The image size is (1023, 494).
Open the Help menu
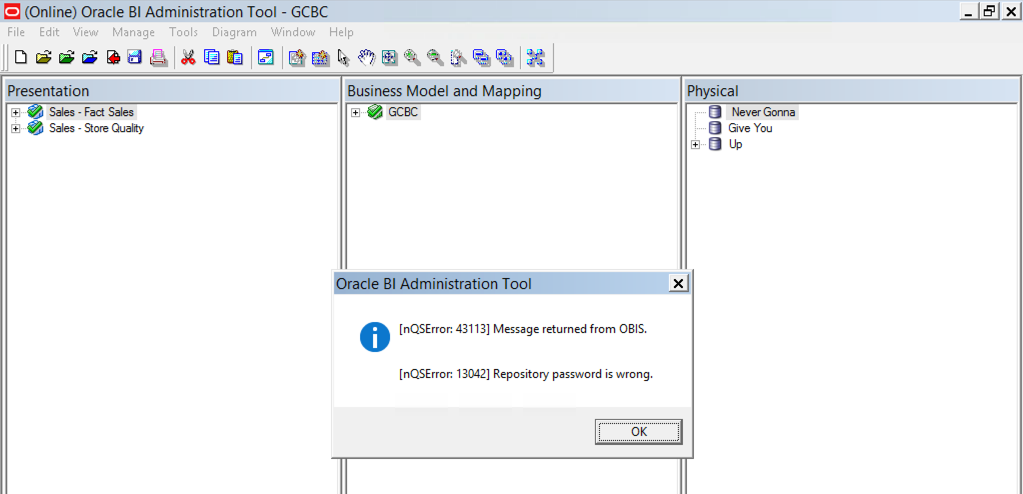(341, 32)
